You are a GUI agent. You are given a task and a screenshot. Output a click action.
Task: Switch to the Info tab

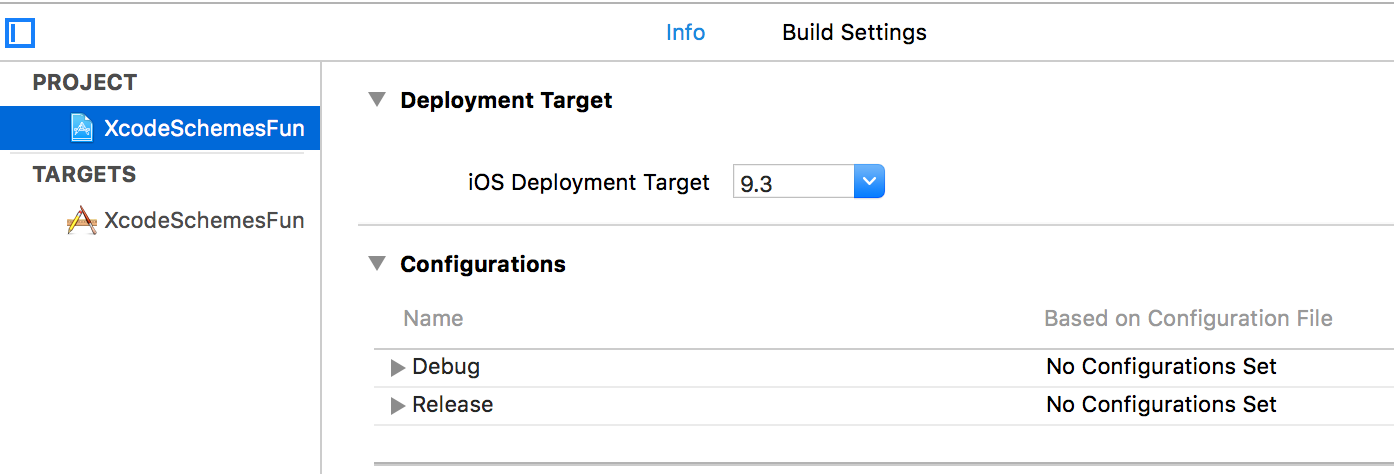685,32
